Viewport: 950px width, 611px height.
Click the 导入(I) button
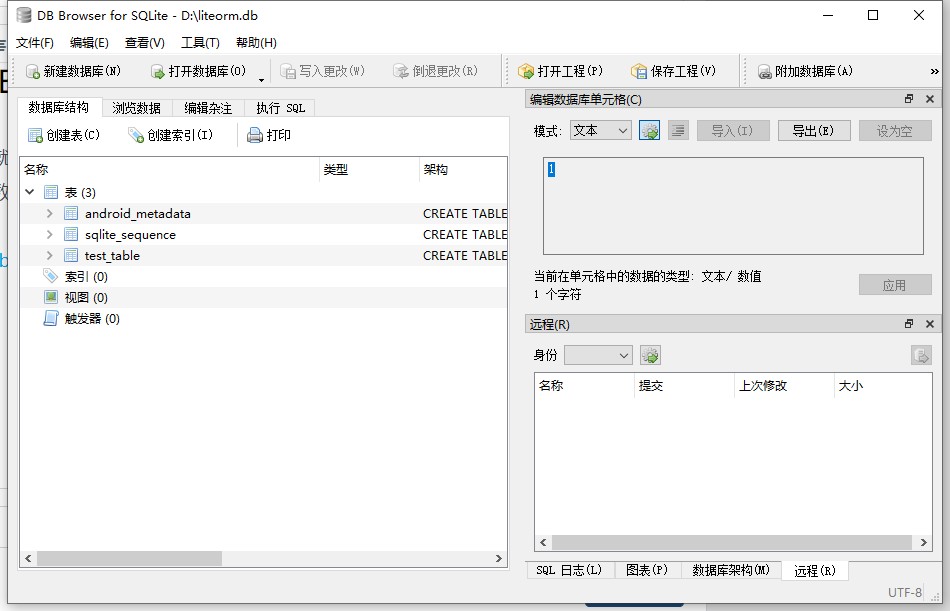coord(733,130)
